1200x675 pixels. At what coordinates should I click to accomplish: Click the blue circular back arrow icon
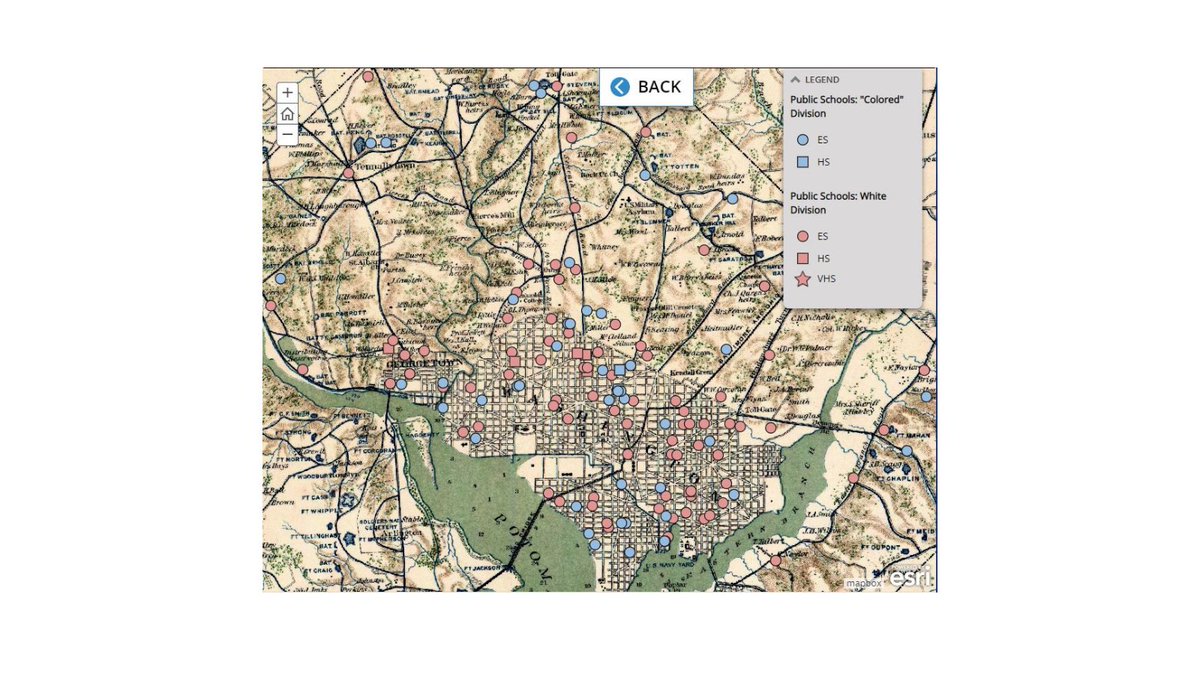click(x=619, y=87)
